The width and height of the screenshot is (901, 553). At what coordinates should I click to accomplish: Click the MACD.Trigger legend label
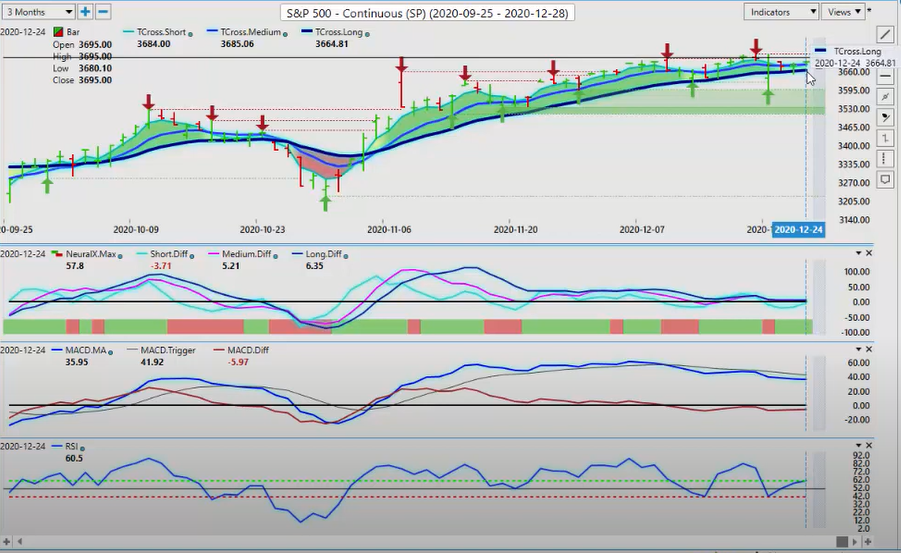coord(168,350)
